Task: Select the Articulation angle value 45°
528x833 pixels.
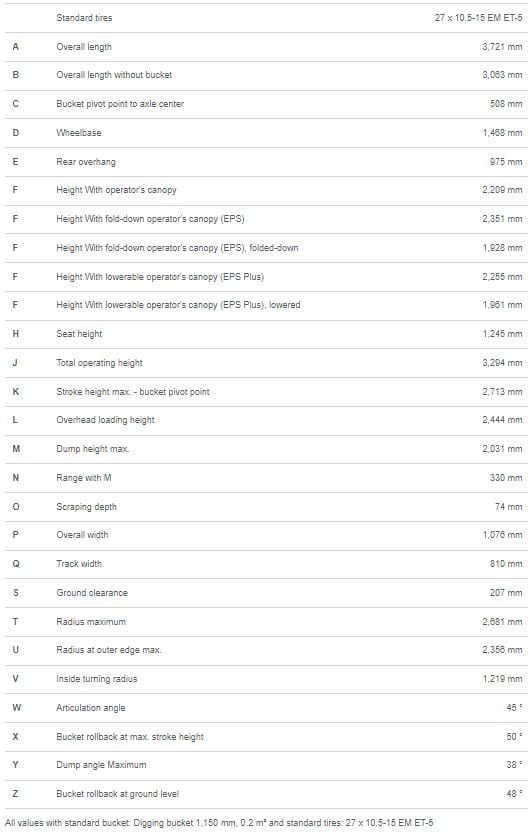Action: click(x=514, y=708)
